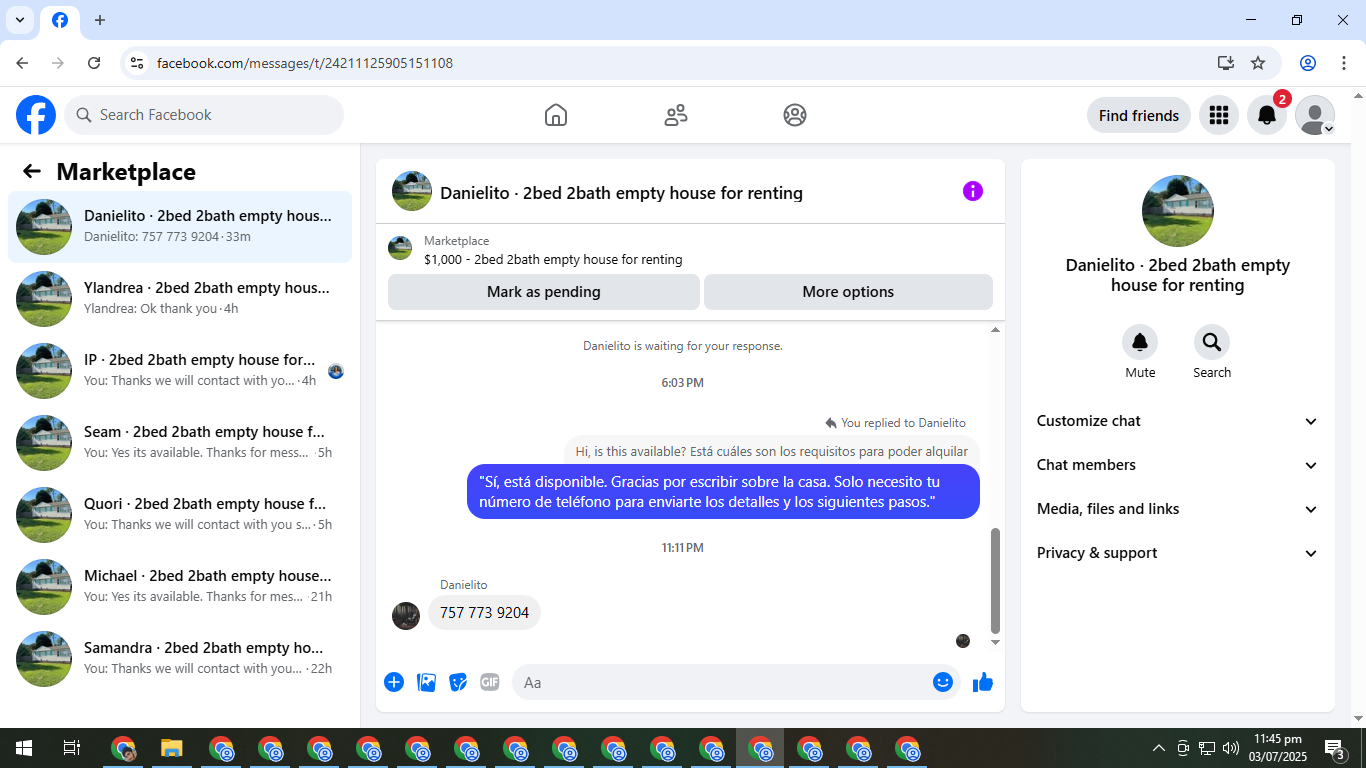Choose a GIF from the composer
The image size is (1366, 768).
[x=490, y=682]
